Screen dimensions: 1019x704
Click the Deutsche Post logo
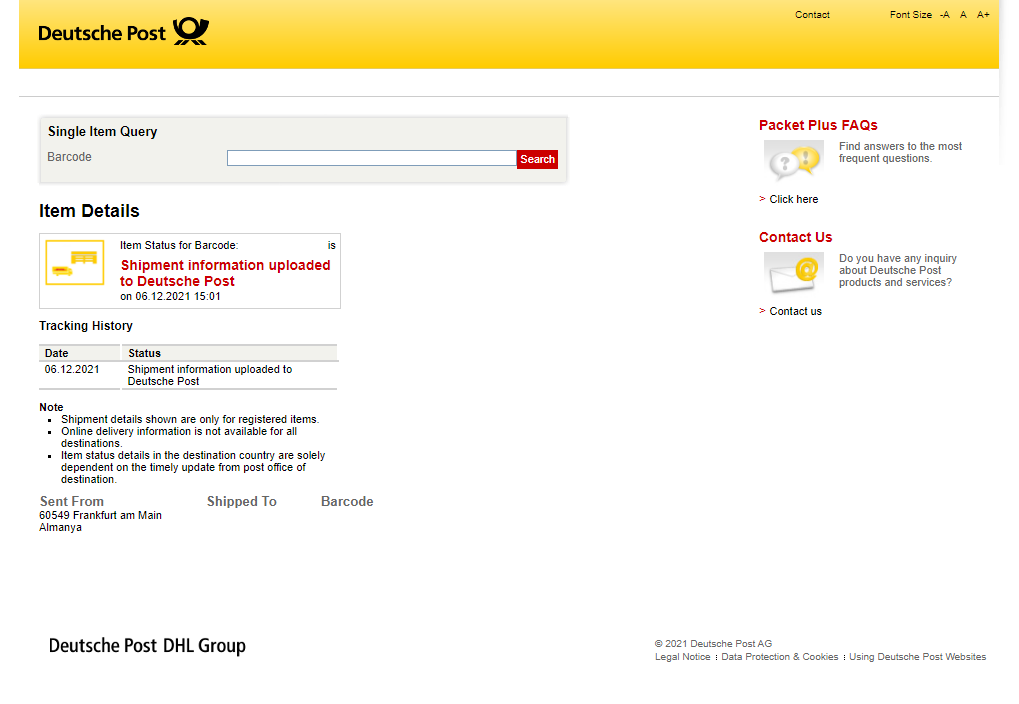(123, 32)
